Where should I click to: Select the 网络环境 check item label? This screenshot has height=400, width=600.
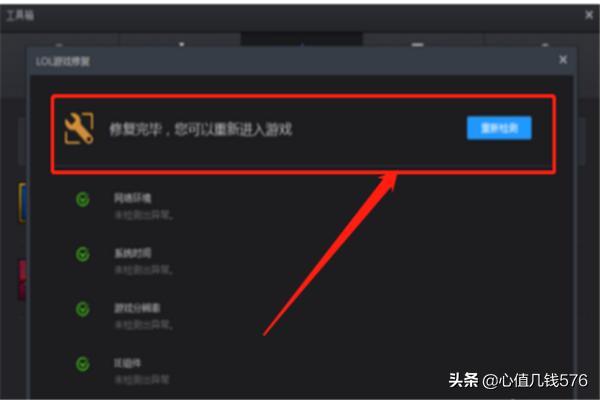tap(132, 198)
